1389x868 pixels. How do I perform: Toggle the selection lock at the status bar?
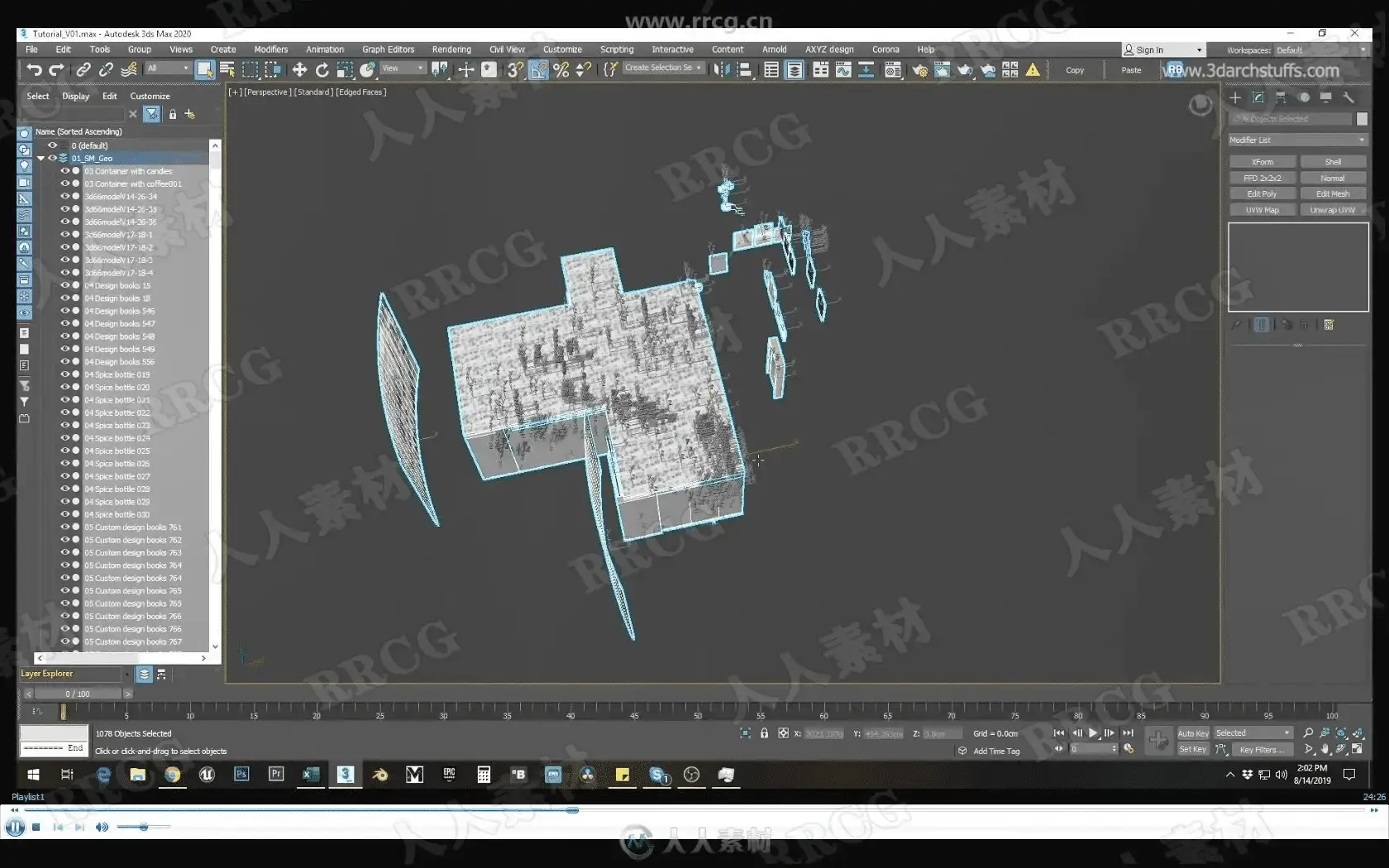(762, 733)
